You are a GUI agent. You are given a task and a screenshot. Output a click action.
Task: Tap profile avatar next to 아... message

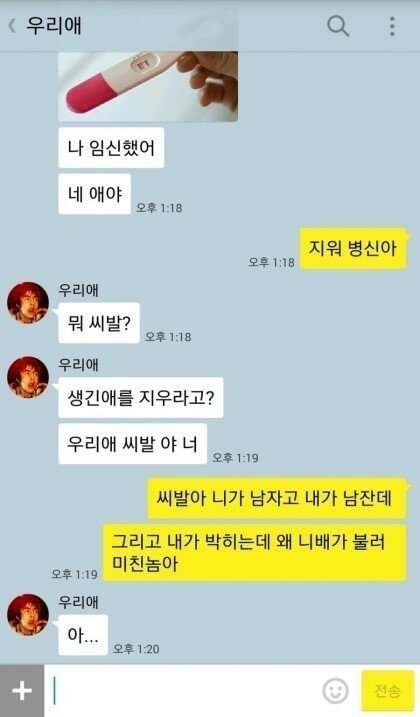(x=27, y=615)
